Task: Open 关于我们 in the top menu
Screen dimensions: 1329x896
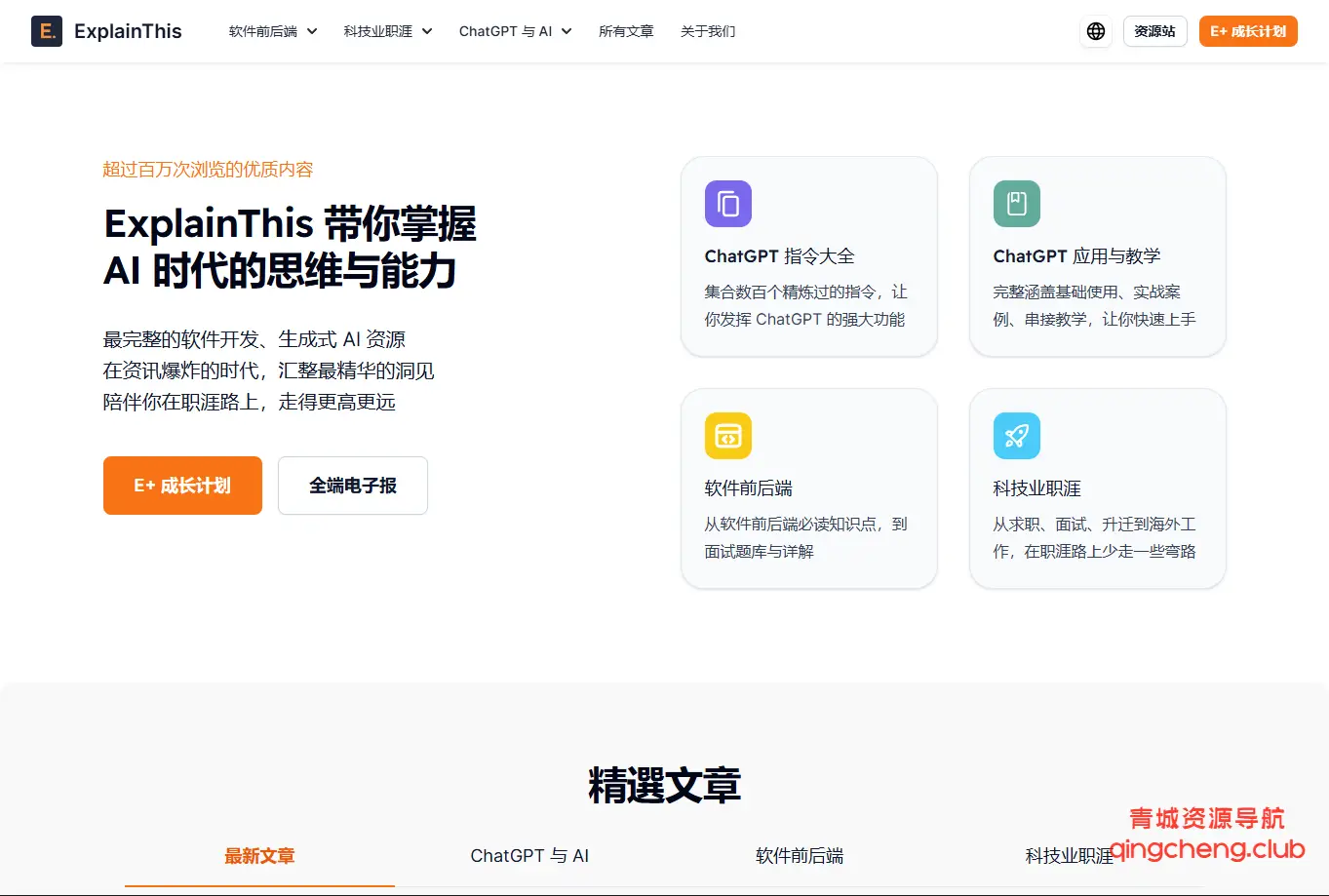Action: pos(708,31)
